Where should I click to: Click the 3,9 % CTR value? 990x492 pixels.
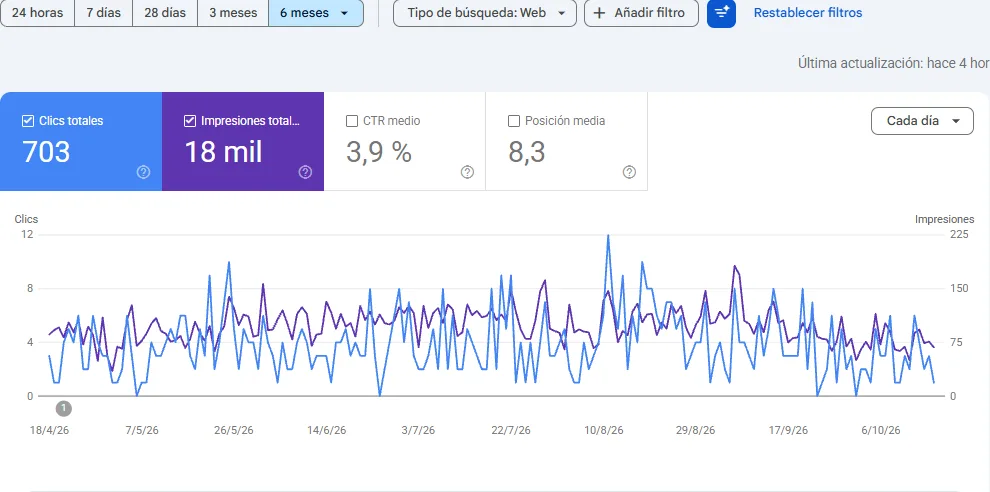point(379,152)
